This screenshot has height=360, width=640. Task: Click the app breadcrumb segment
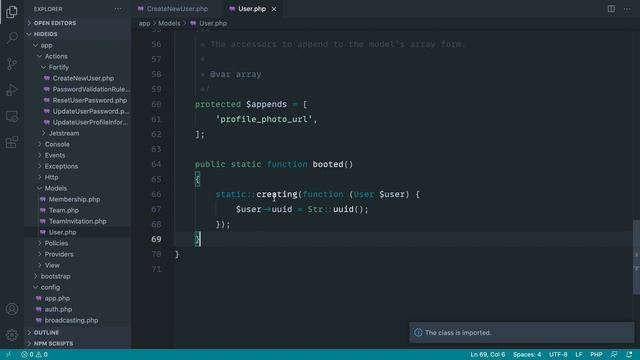click(x=144, y=23)
